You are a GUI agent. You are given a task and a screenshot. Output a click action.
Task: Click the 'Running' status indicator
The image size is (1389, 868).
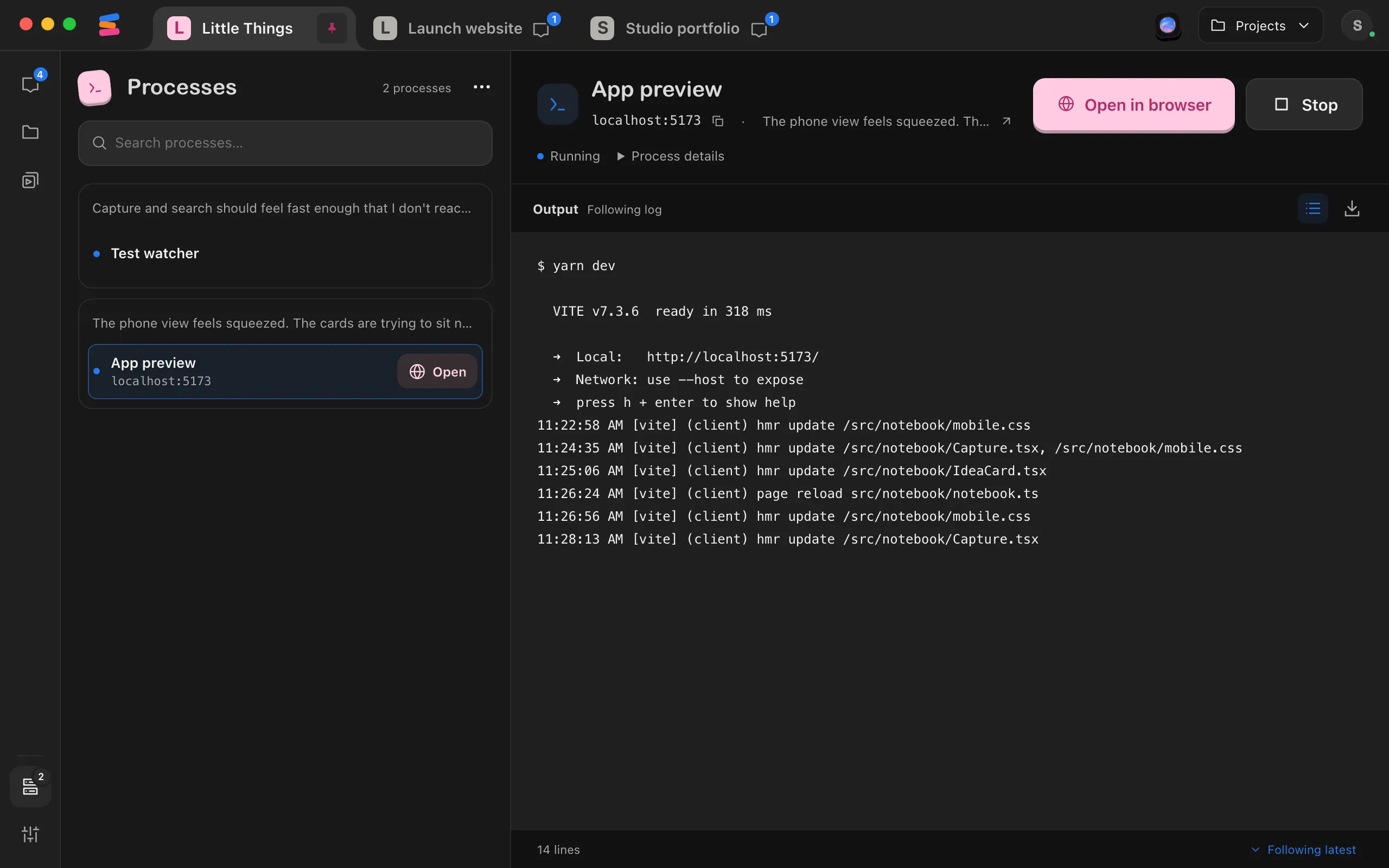click(x=568, y=156)
